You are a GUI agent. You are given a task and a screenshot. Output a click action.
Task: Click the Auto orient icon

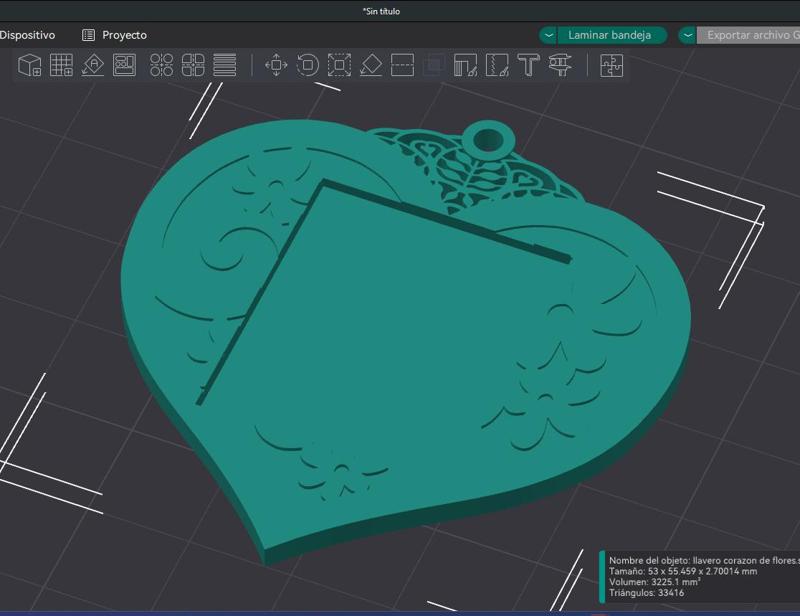point(93,65)
